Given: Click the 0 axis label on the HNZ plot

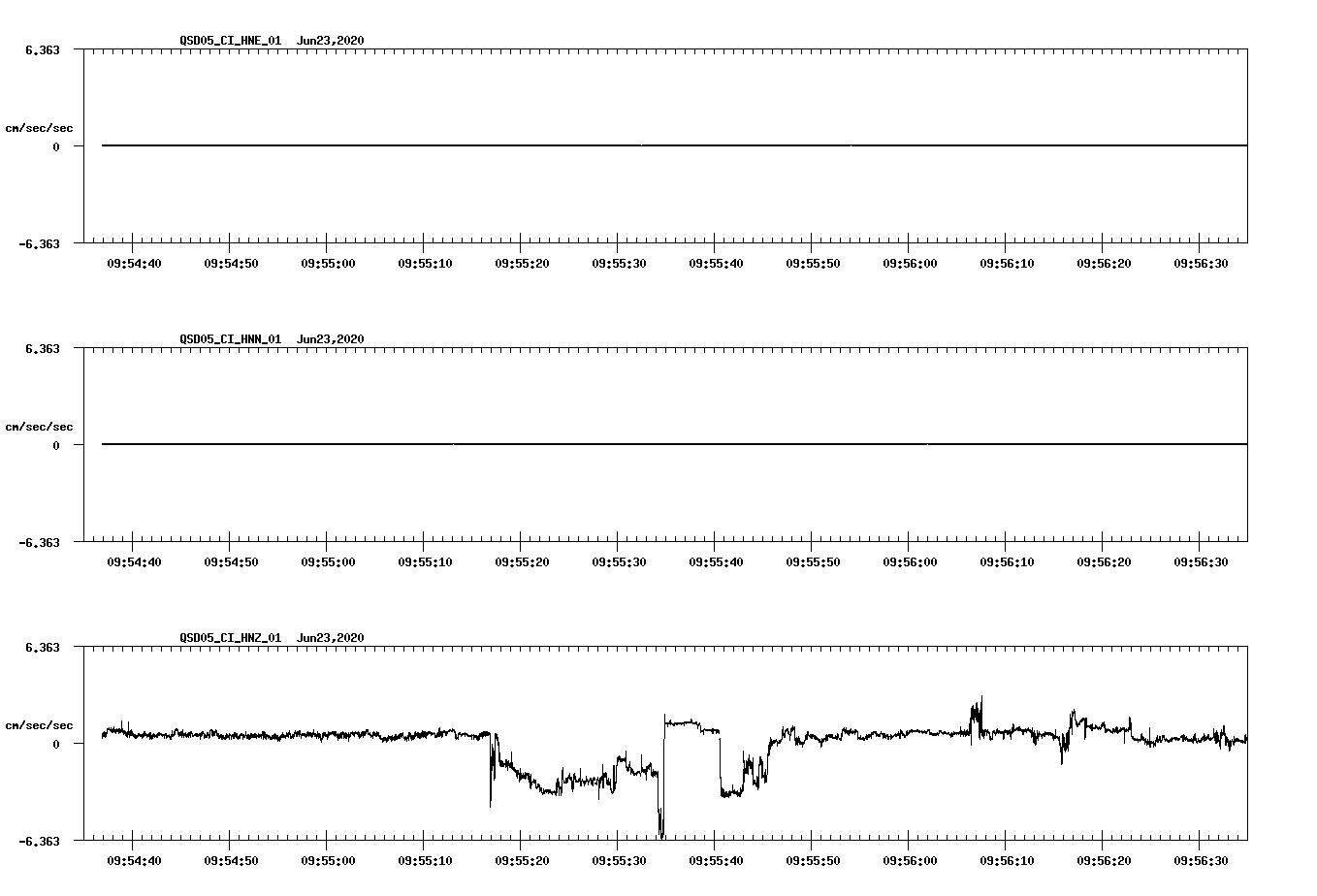Looking at the screenshot, I should tap(56, 745).
